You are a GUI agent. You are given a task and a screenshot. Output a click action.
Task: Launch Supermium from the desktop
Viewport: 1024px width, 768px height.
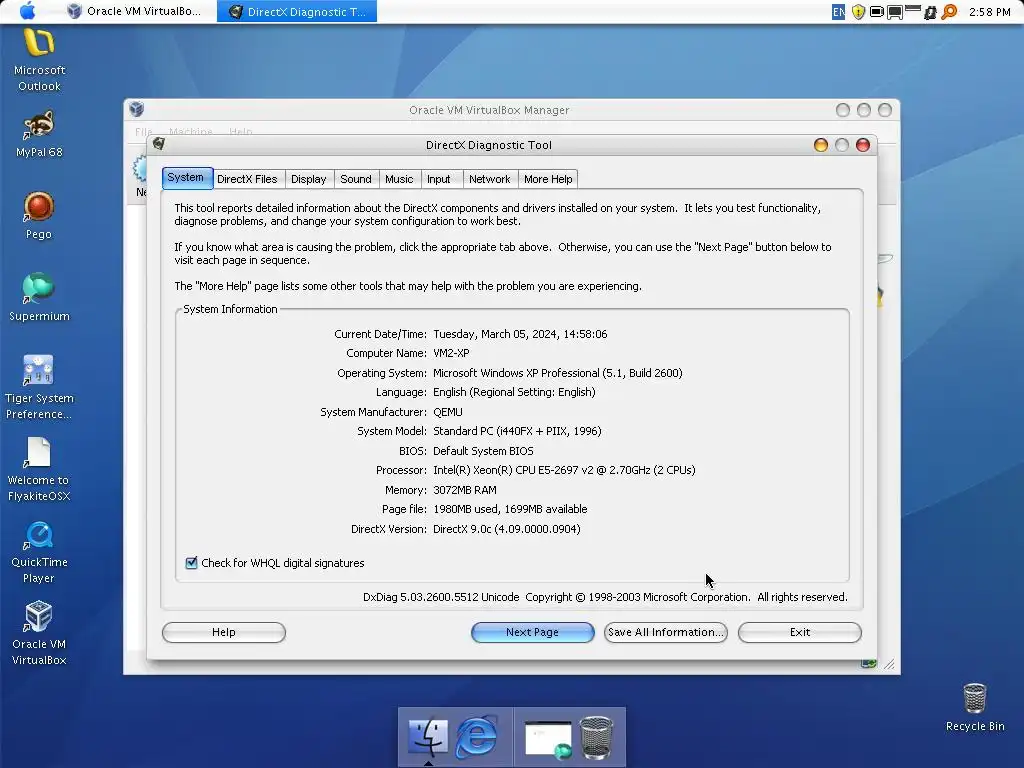pyautogui.click(x=39, y=298)
